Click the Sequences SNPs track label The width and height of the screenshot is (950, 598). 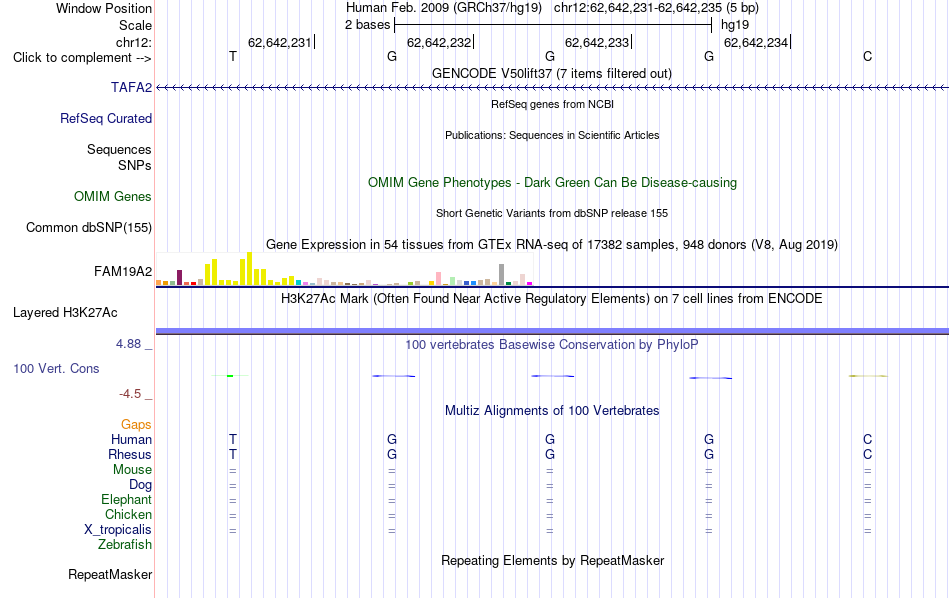pos(119,158)
